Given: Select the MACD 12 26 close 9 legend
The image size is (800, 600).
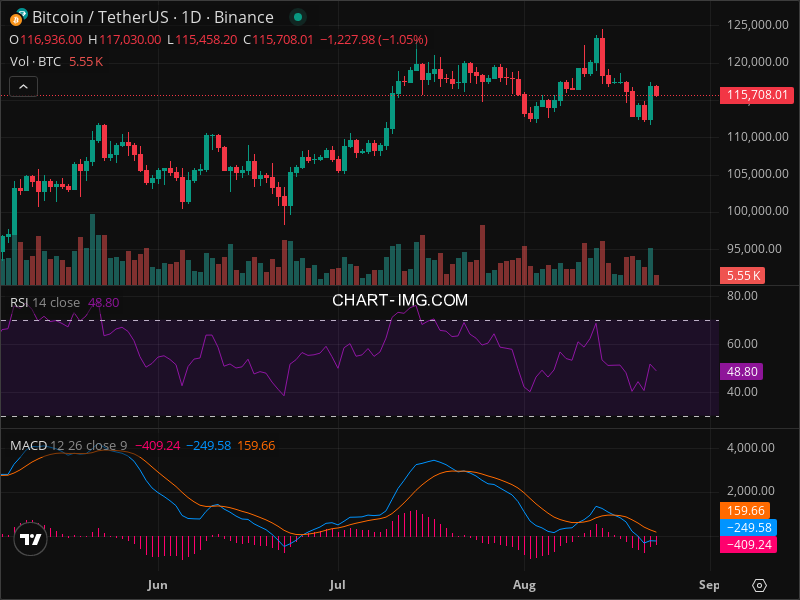Looking at the screenshot, I should tap(70, 445).
